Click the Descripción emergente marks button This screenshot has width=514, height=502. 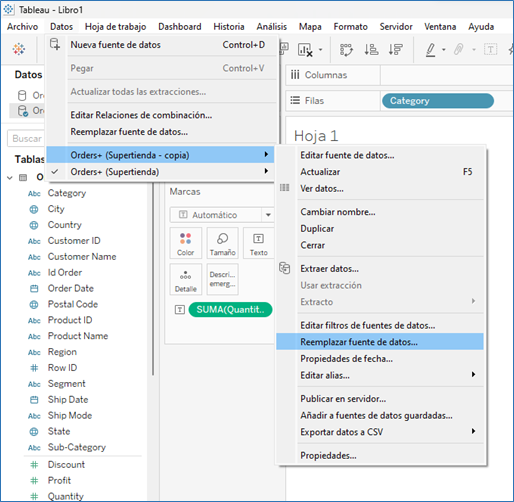coord(222,279)
